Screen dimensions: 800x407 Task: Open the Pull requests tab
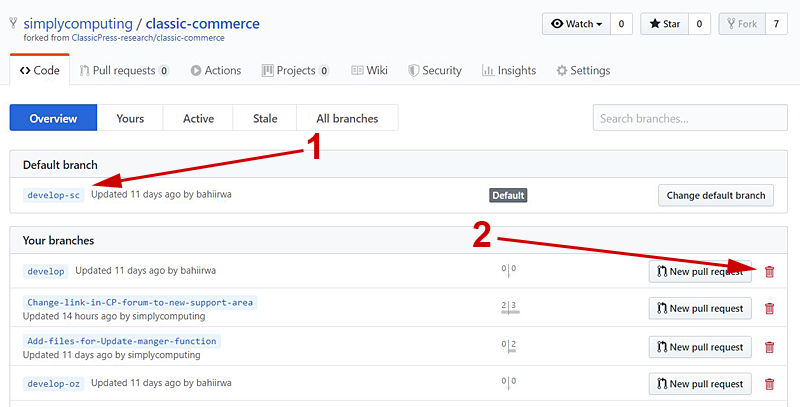124,70
